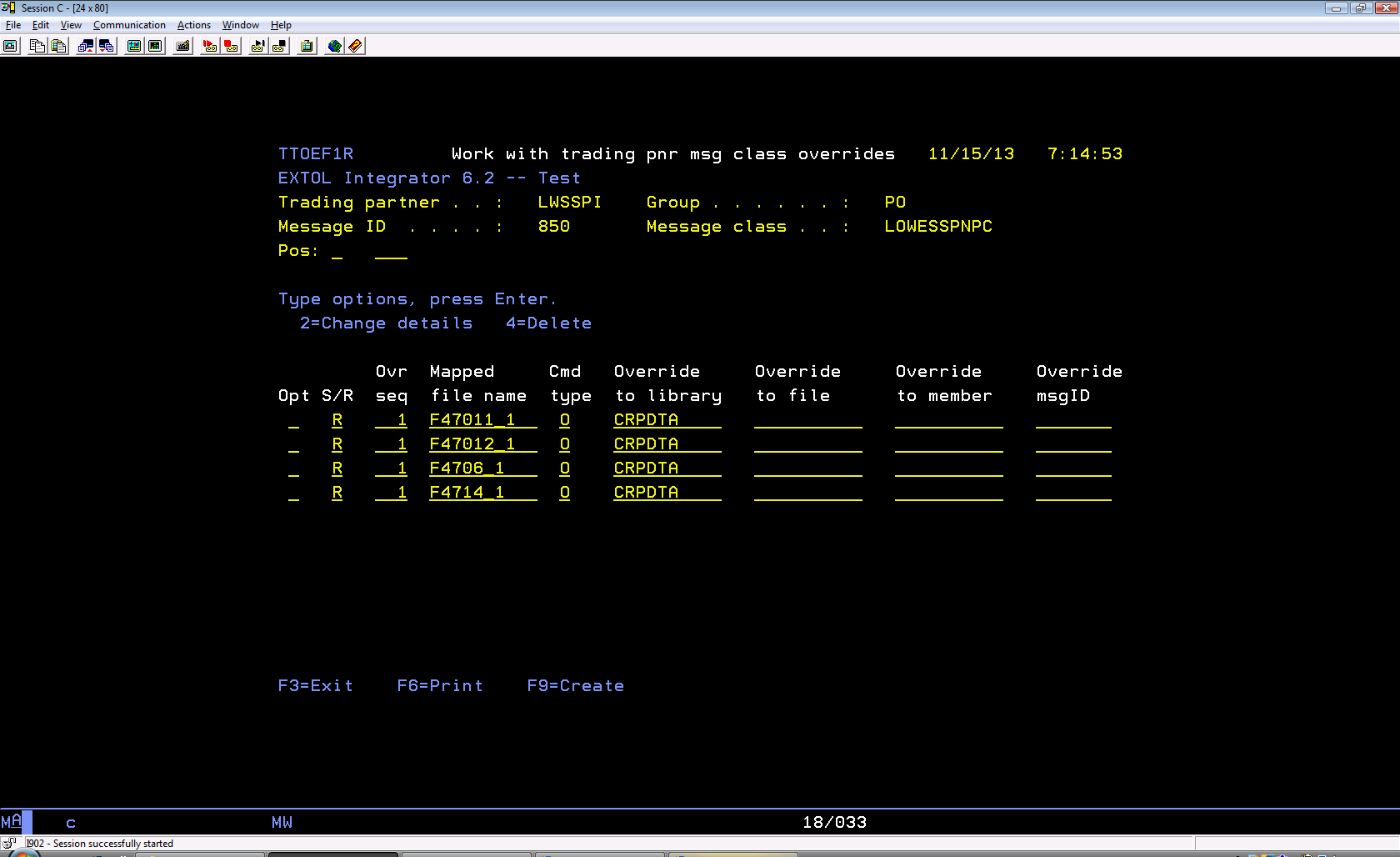Viewport: 1400px width, 857px height.
Task: Stop macro recording with toolbar icon
Action: 232,46
